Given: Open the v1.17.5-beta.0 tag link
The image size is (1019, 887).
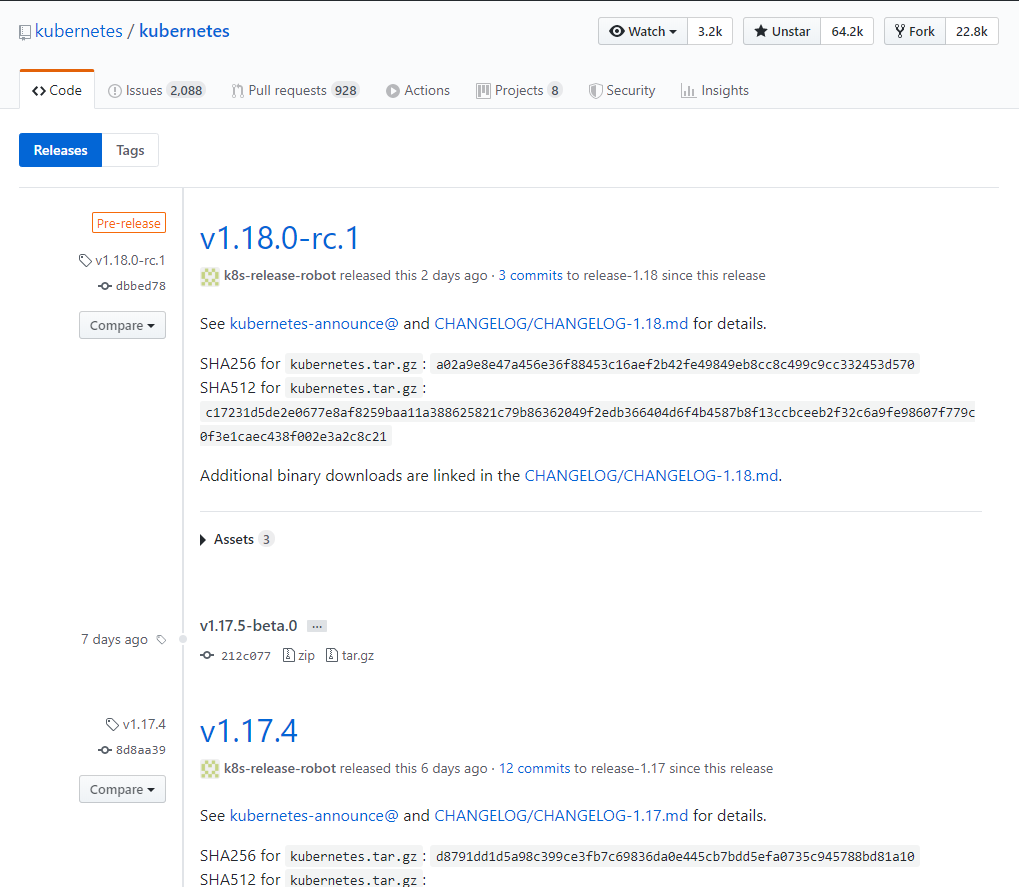Looking at the screenshot, I should [248, 626].
